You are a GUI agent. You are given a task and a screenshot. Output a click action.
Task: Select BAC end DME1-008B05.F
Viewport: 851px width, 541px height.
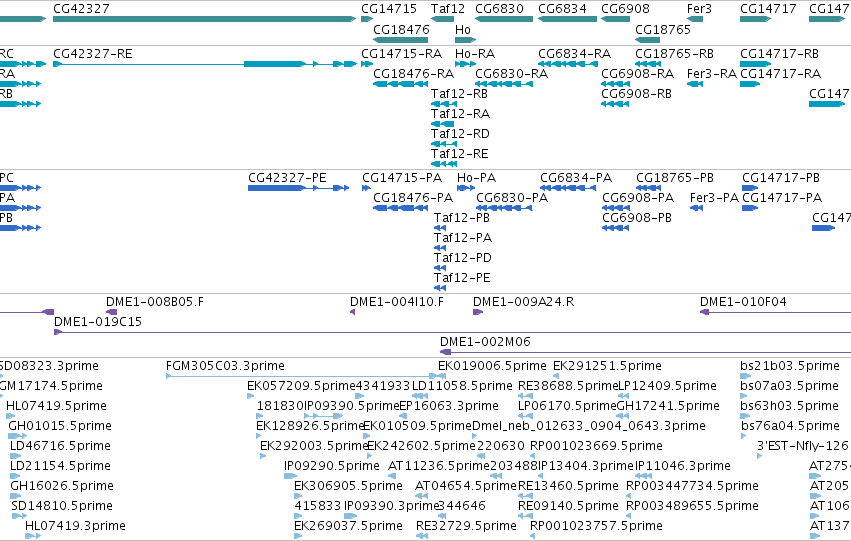(111, 312)
